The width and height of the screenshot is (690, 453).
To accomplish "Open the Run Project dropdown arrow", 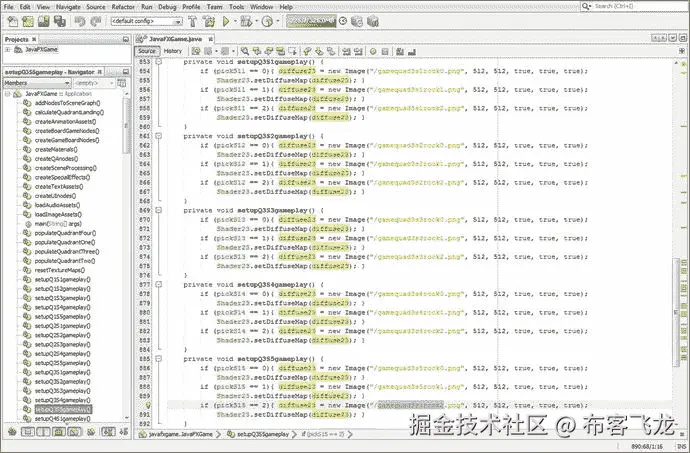I will point(235,21).
